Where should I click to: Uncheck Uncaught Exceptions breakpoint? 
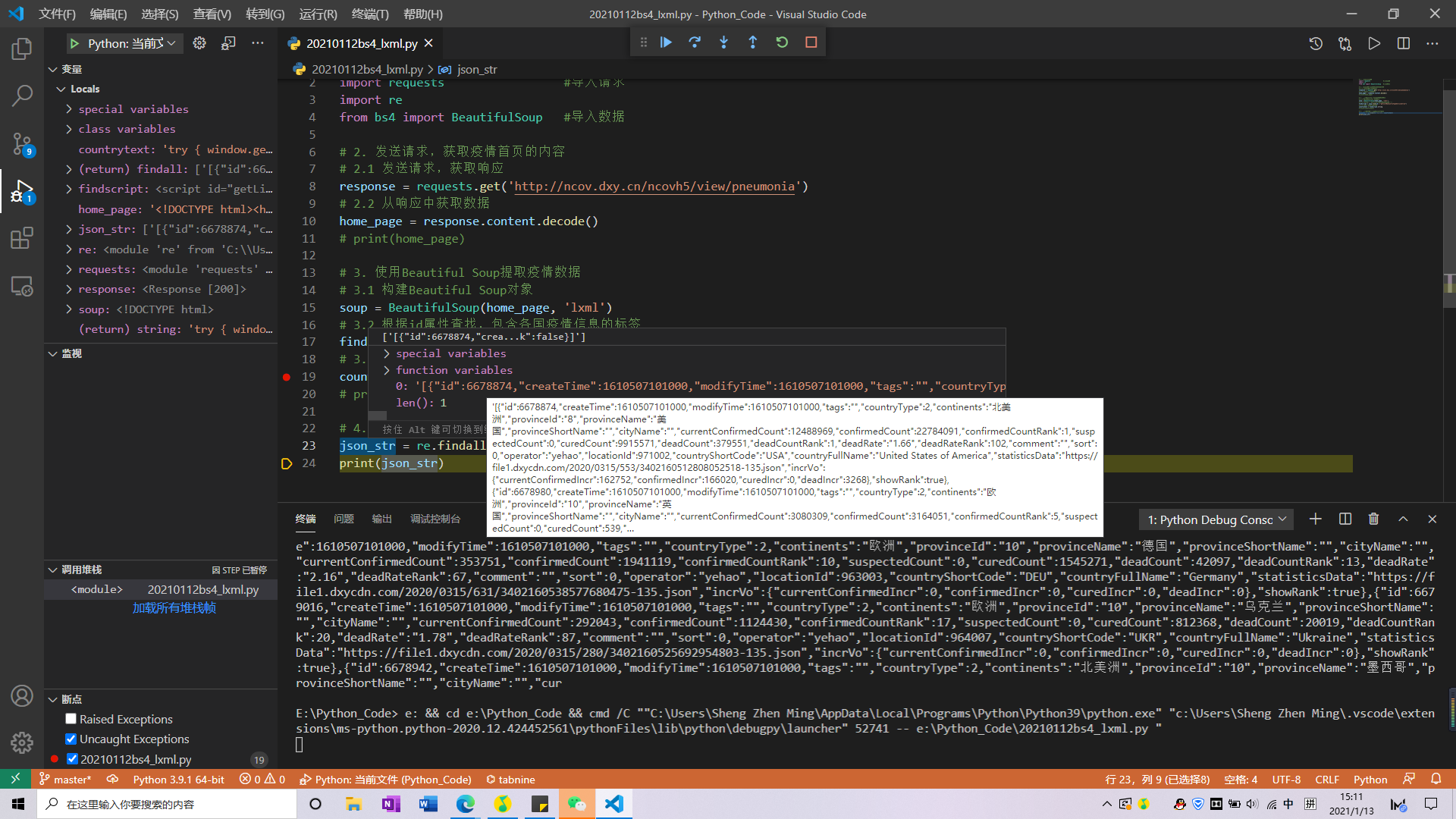71,739
